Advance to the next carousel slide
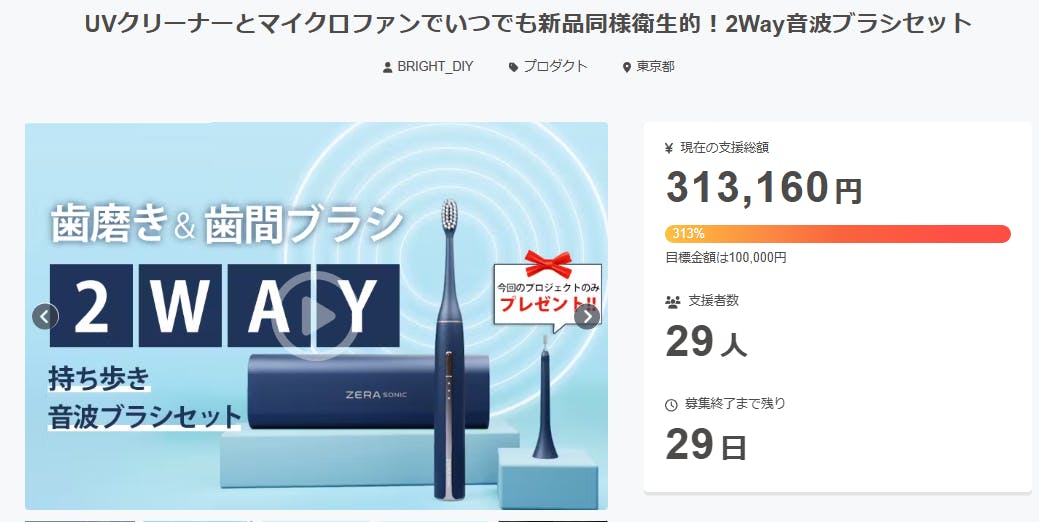Image resolution: width=1039 pixels, height=522 pixels. pyautogui.click(x=587, y=317)
